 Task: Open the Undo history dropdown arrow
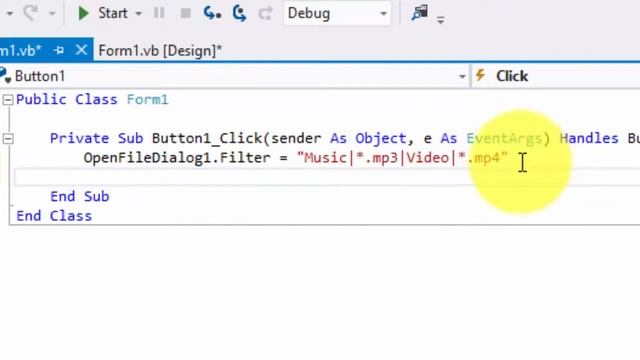click(x=9, y=13)
